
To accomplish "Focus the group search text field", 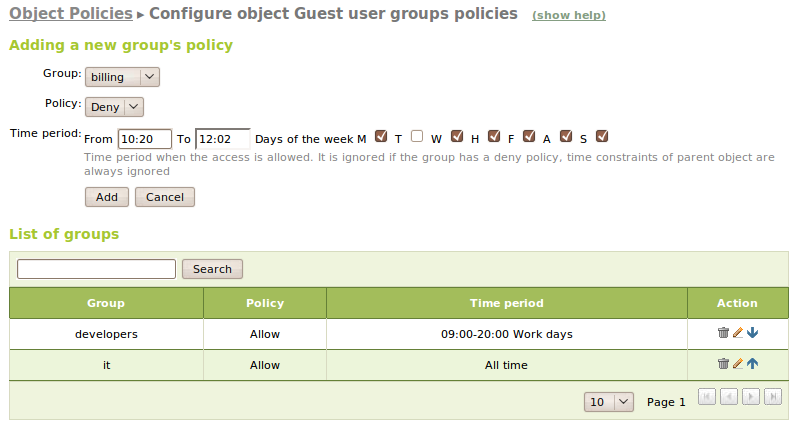I will click(96, 269).
